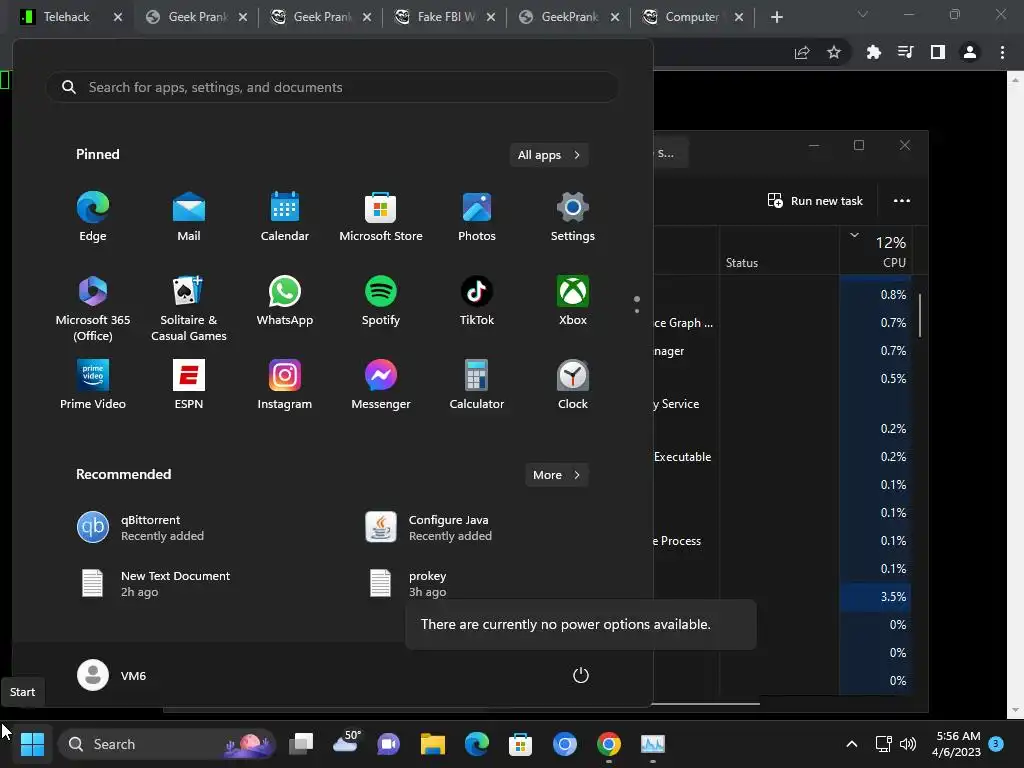Launch TikTok from the Start menu
The height and width of the screenshot is (768, 1024).
coord(477,301)
